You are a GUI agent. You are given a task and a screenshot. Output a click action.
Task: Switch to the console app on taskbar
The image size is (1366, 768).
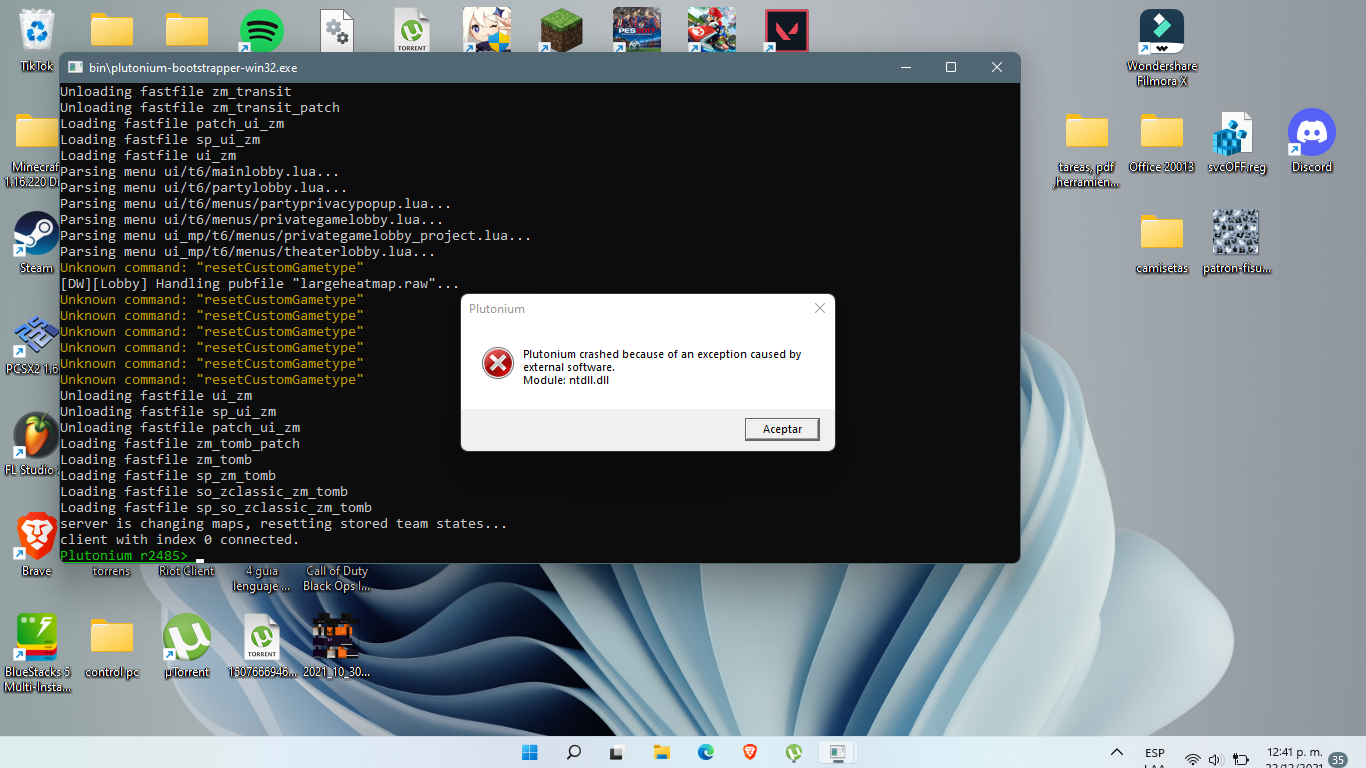[x=838, y=752]
